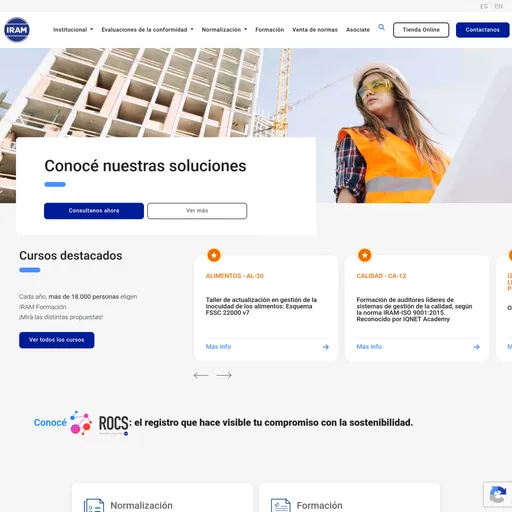Click arrow icon on Alimentos AL-20 card
Image resolution: width=512 pixels, height=512 pixels.
click(326, 347)
